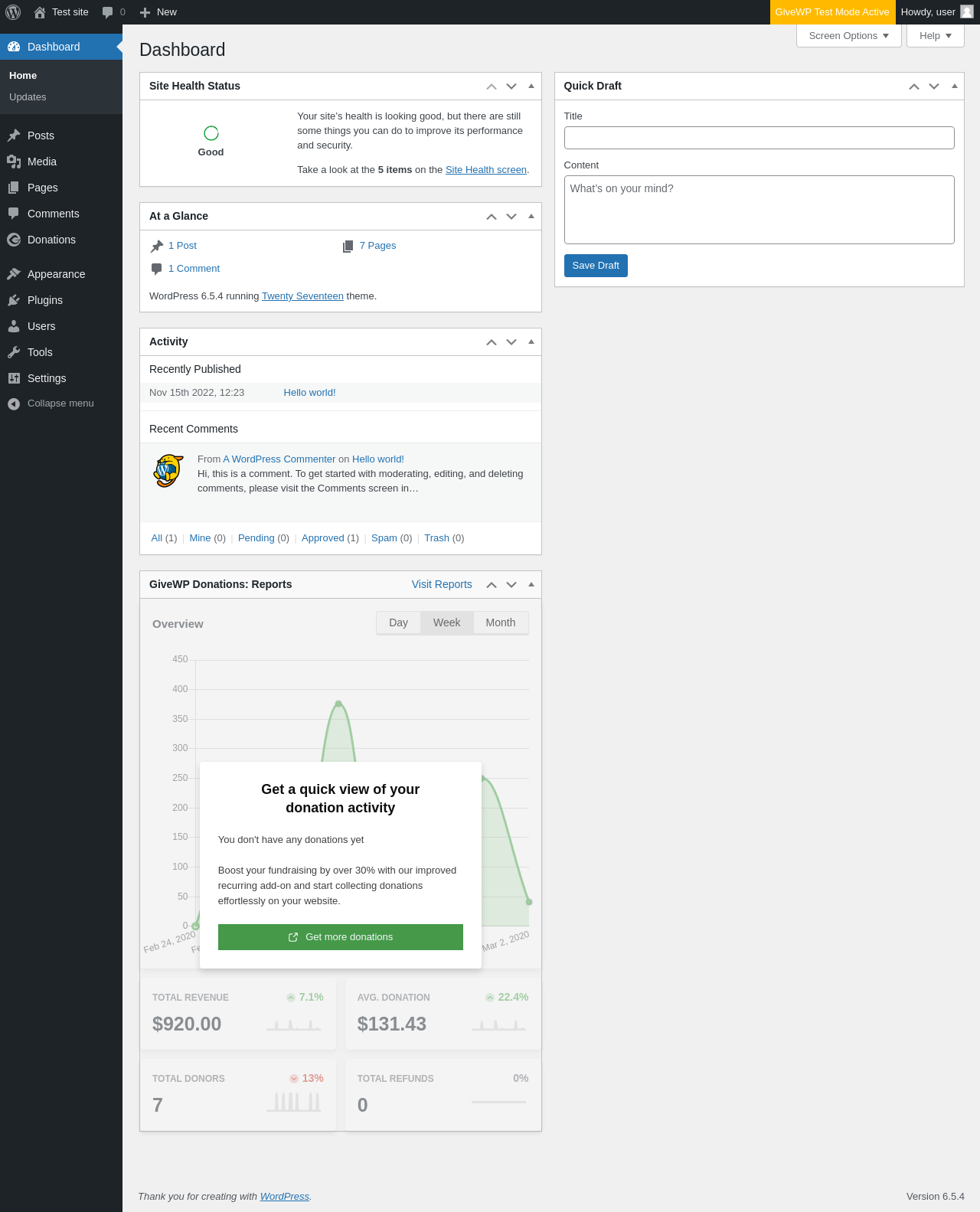This screenshot has width=980, height=1212.
Task: Switch the Overview chart to Month
Action: point(501,622)
